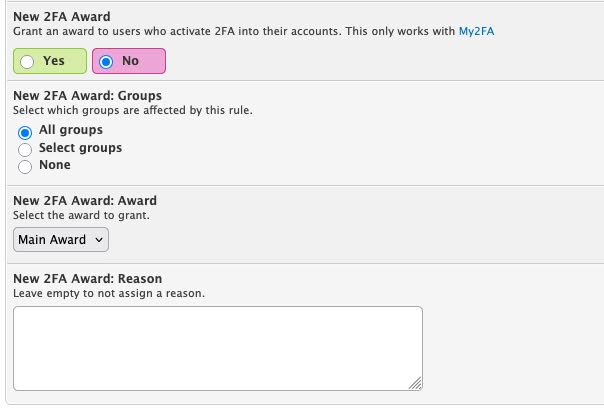Choose the All groups radio button
This screenshot has width=604, height=419.
point(25,132)
